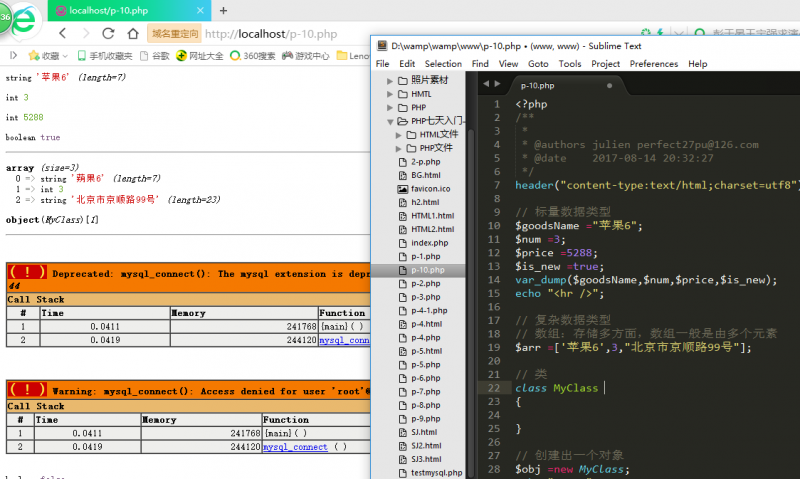Open the 收藏 favorites dropdown

point(49,56)
